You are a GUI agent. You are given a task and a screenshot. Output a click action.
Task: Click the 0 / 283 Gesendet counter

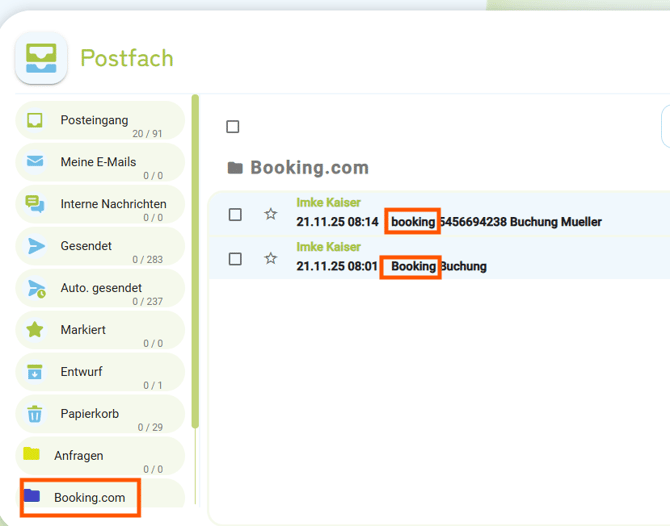[x=148, y=259]
